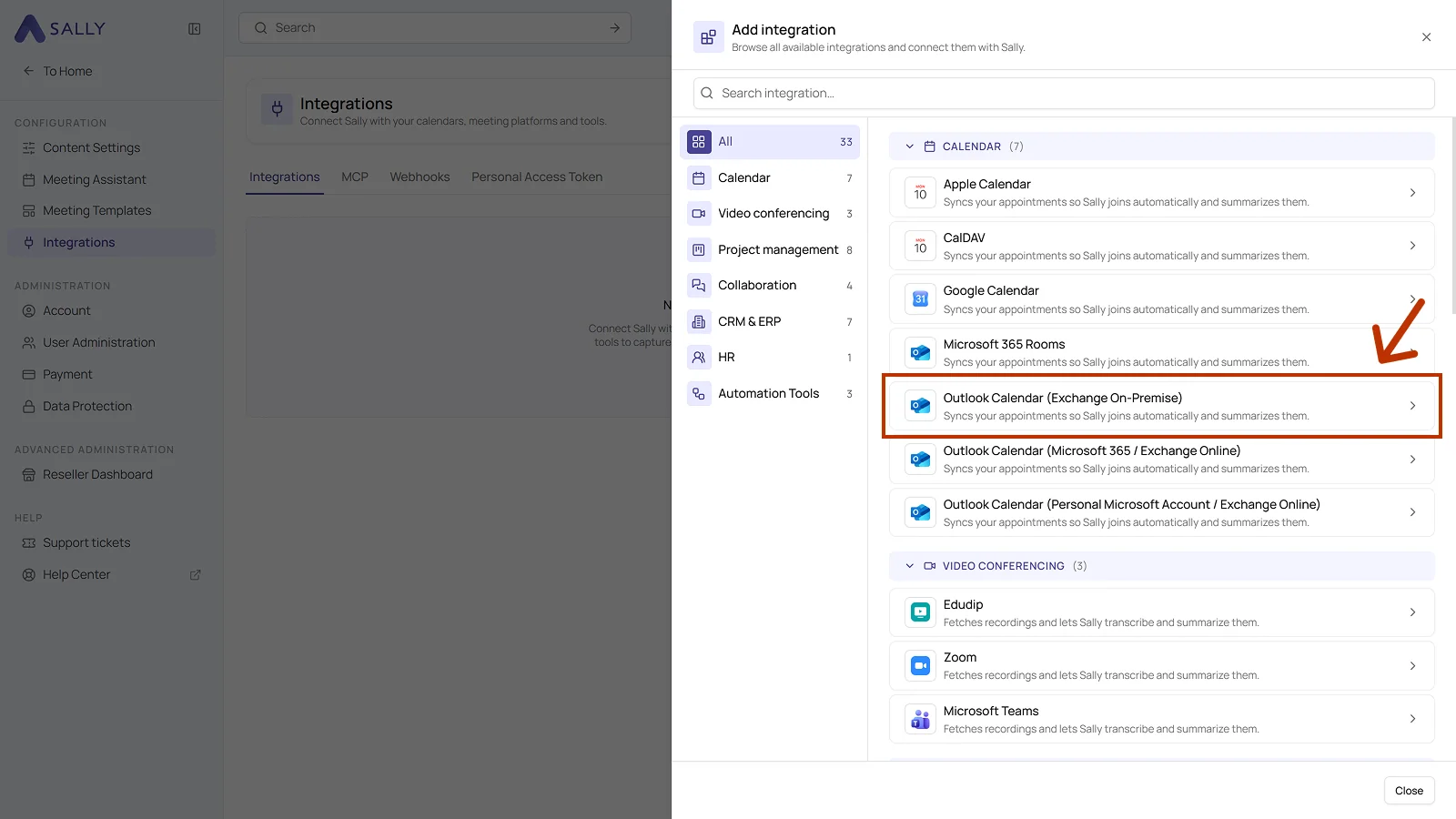Open Outlook Personal Microsoft Account chevron

click(x=1412, y=512)
